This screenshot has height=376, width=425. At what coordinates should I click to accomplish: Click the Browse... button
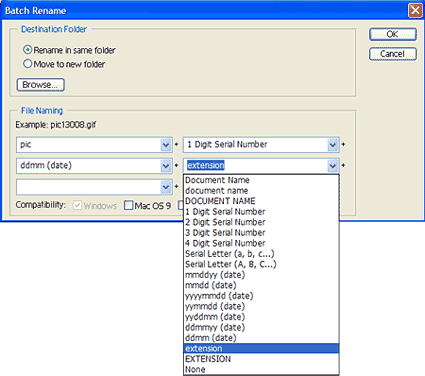pyautogui.click(x=40, y=85)
